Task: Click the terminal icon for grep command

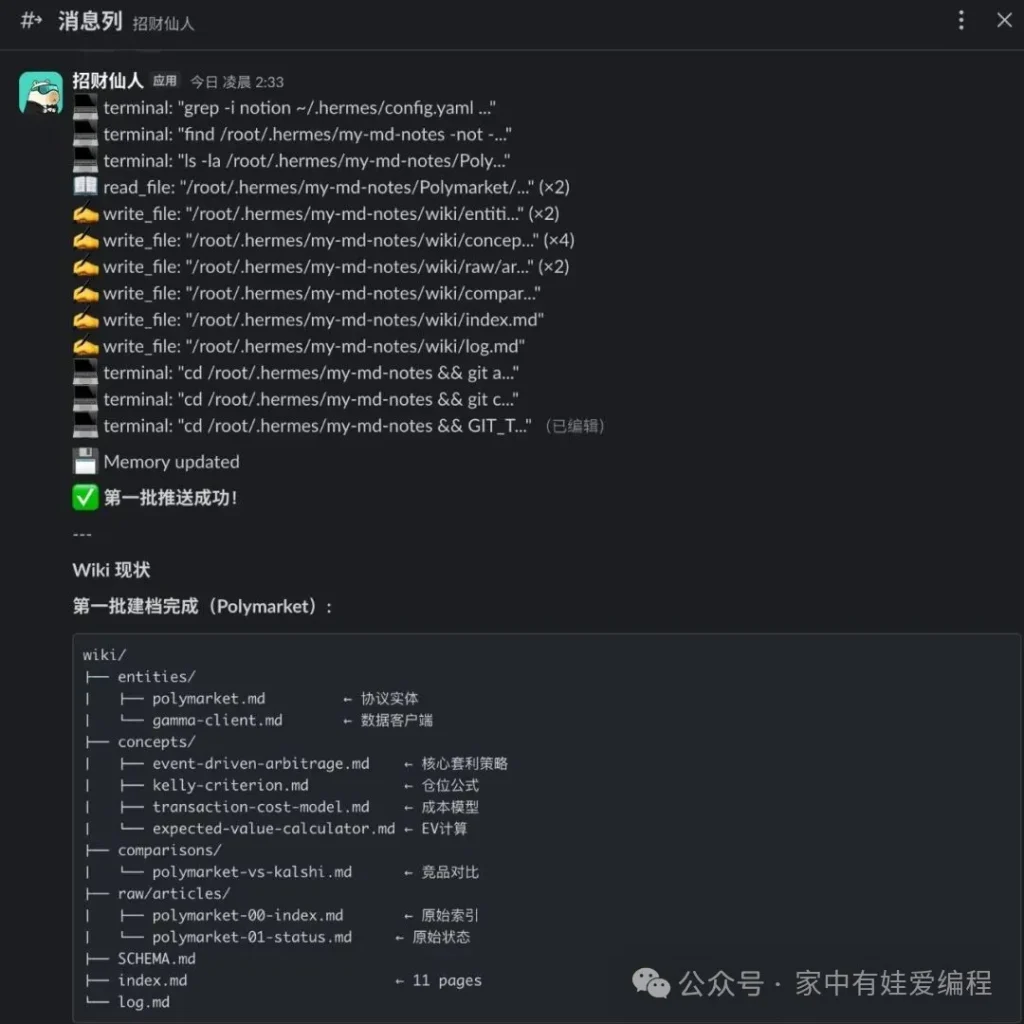Action: (x=85, y=108)
